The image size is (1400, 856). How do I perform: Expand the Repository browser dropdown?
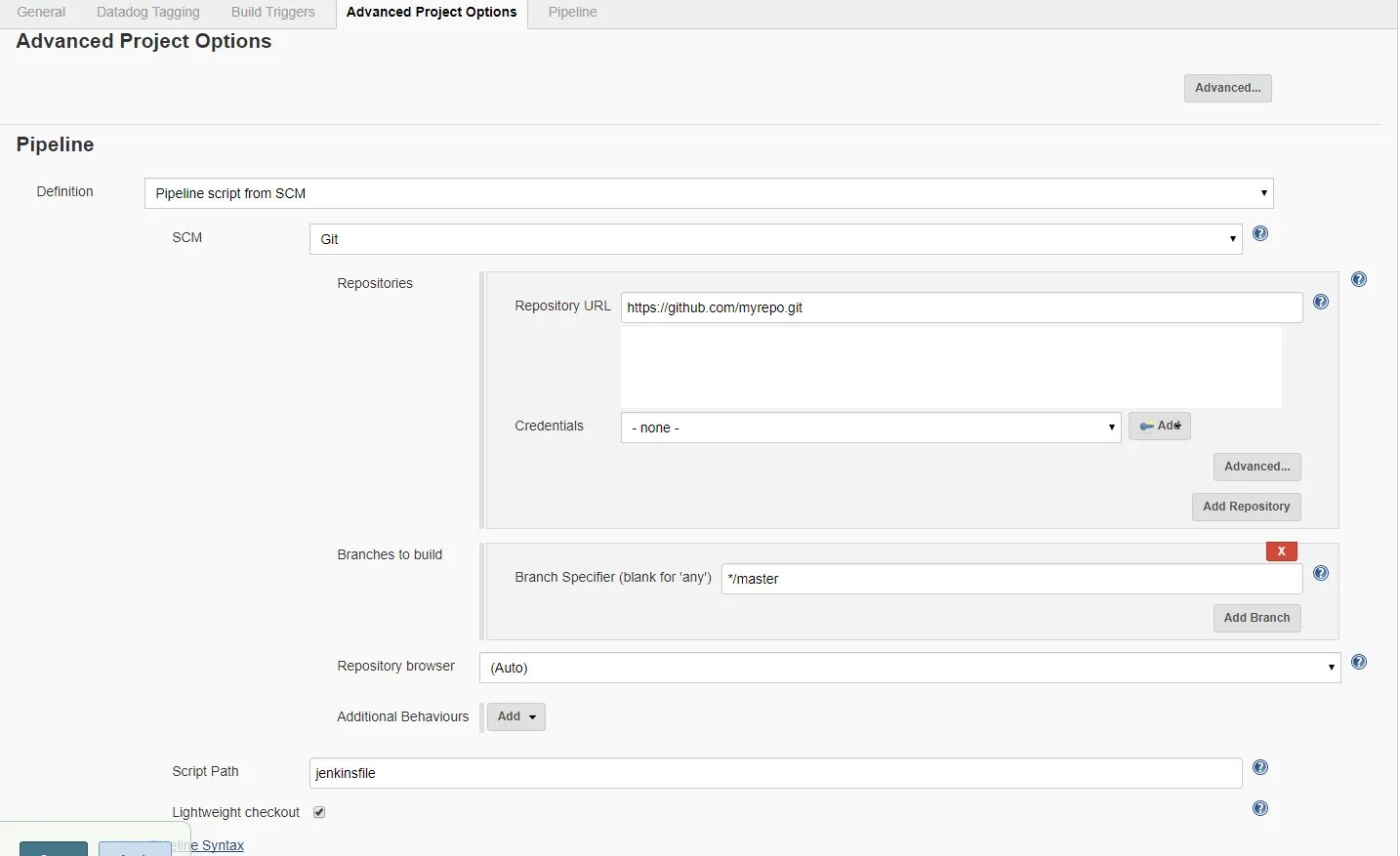910,668
